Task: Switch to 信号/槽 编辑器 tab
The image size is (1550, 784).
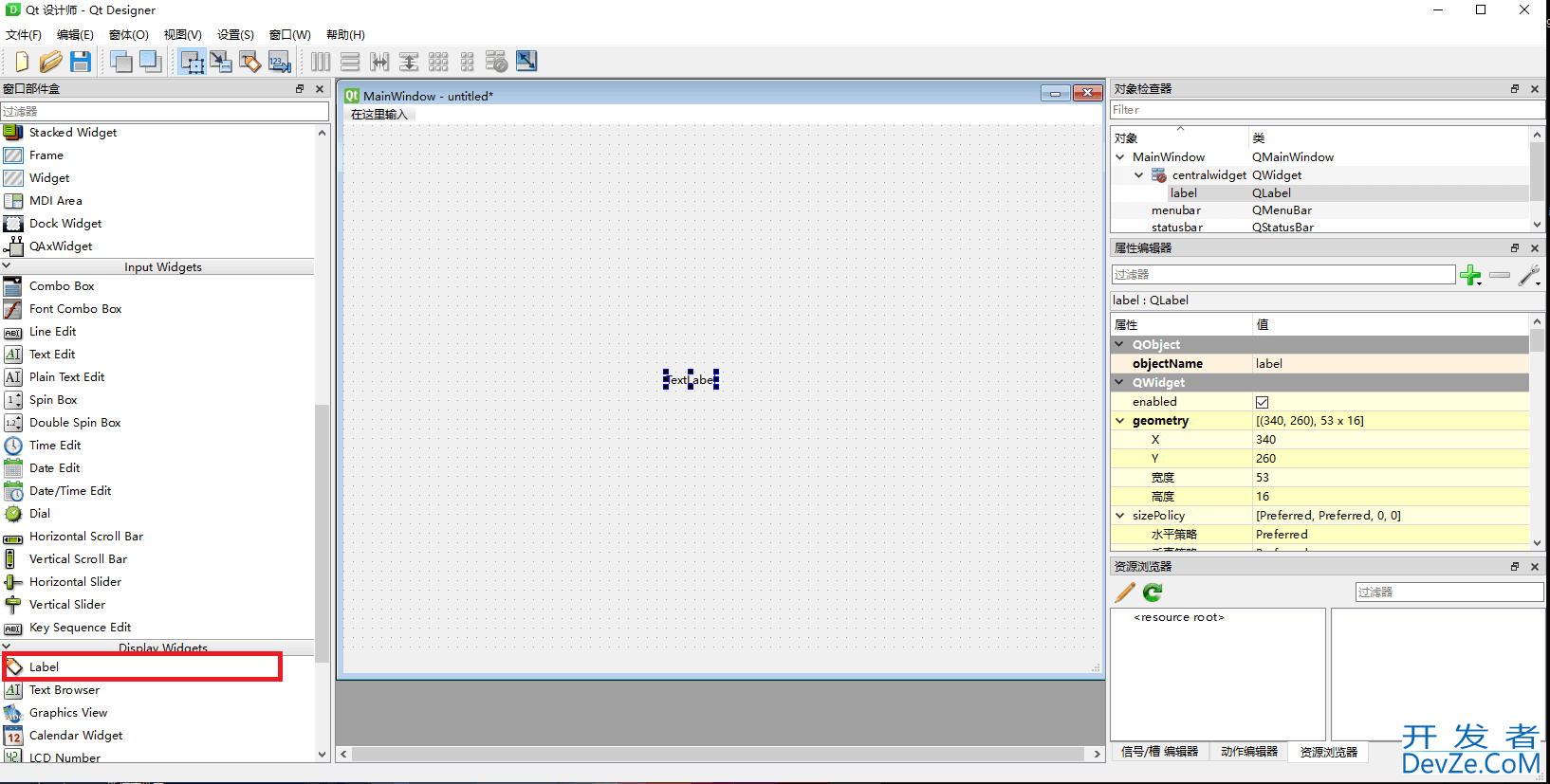Action: [1159, 752]
